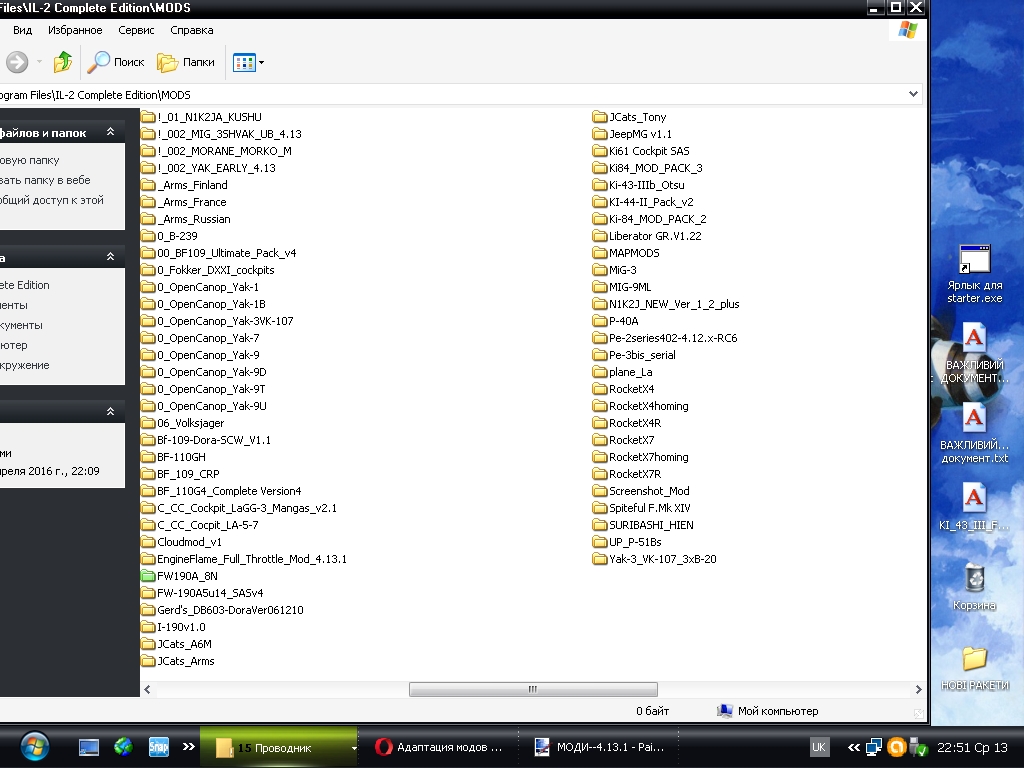Open the Поиск search tool

[x=116, y=62]
